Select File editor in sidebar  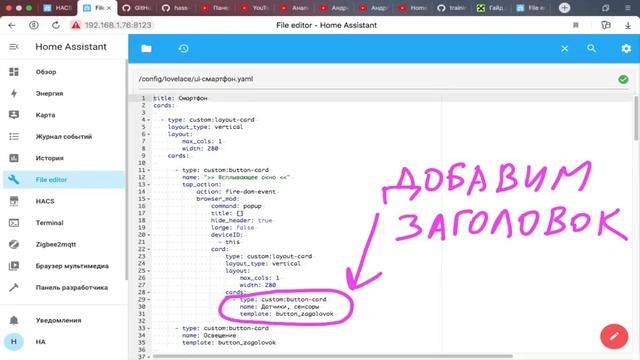click(x=63, y=180)
